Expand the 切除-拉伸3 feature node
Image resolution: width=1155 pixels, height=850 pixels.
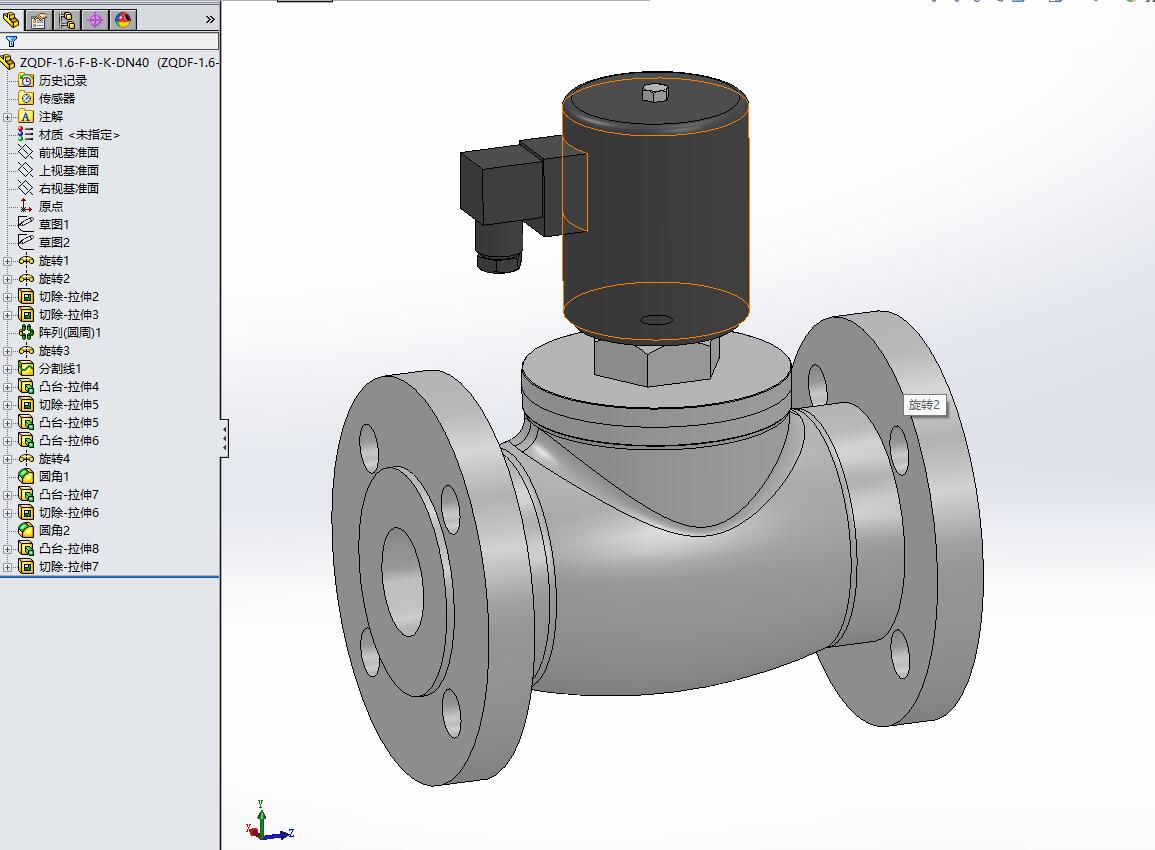tap(7, 315)
